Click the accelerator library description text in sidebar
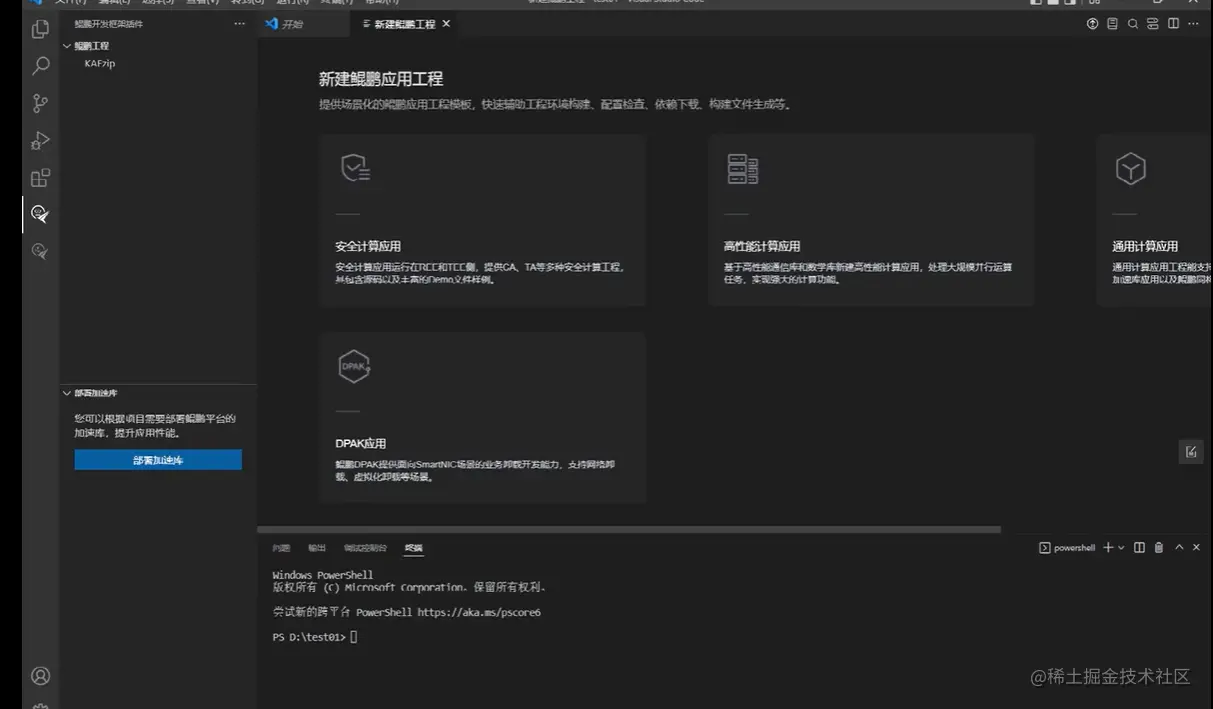Viewport: 1213px width, 709px height. tap(155, 426)
